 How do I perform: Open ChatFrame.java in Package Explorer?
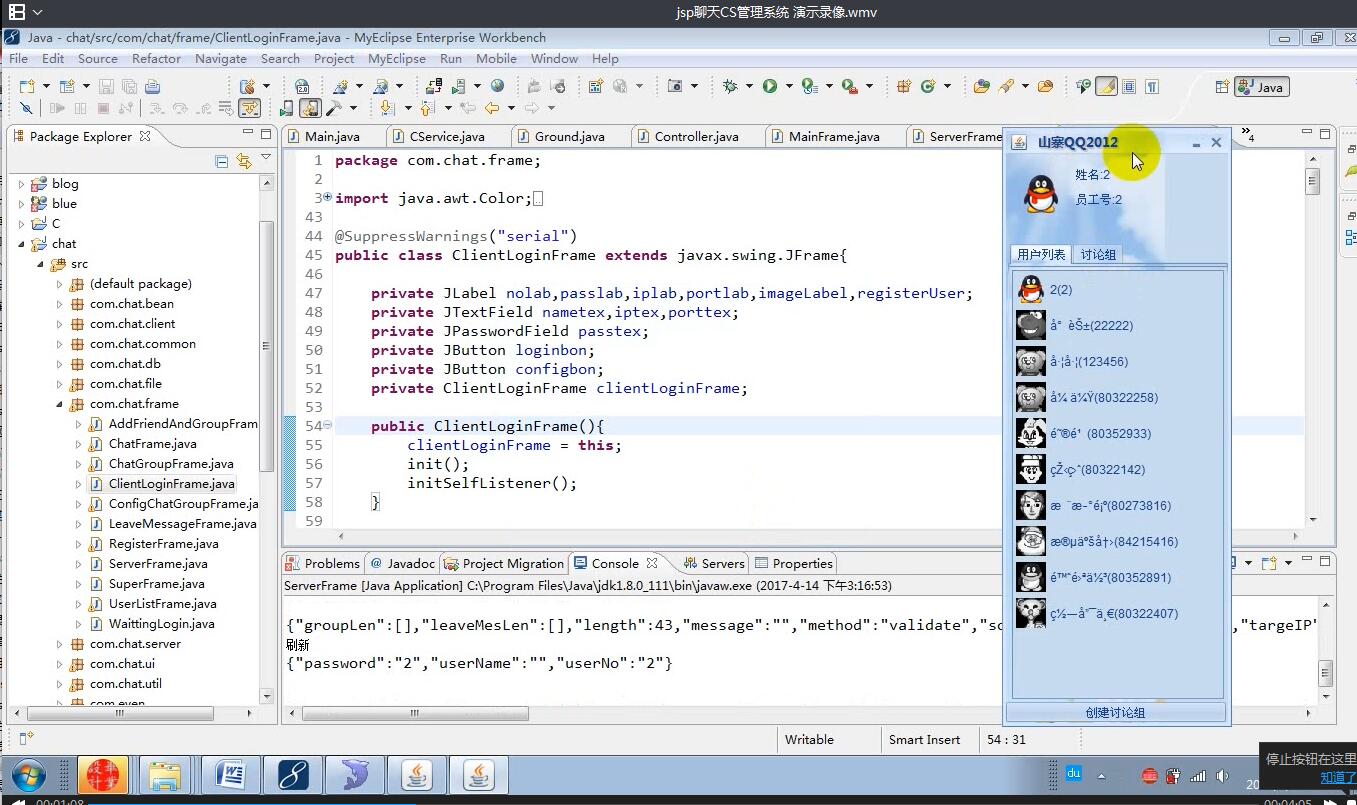point(152,444)
